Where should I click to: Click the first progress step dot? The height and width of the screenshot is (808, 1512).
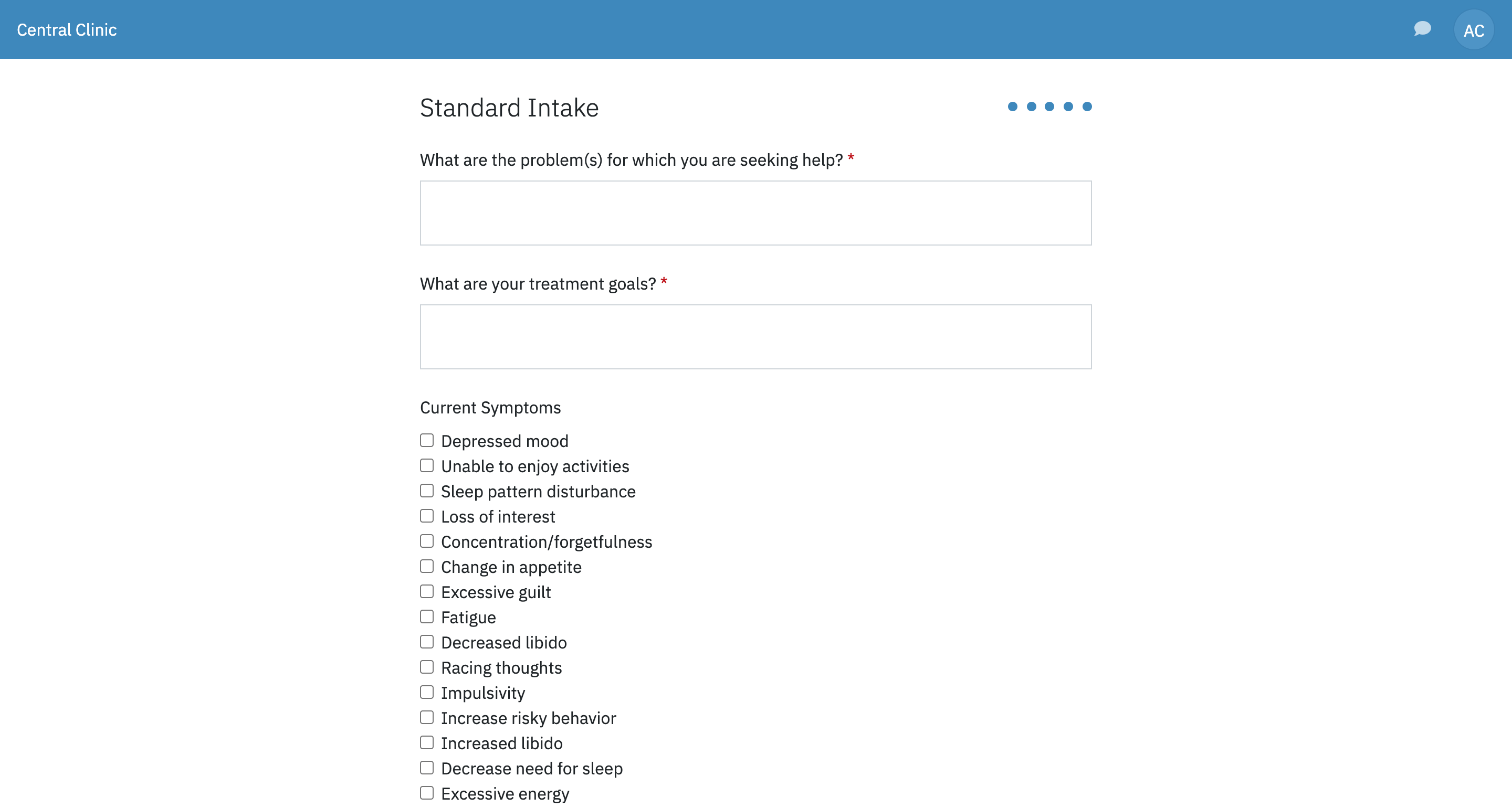tap(1013, 107)
